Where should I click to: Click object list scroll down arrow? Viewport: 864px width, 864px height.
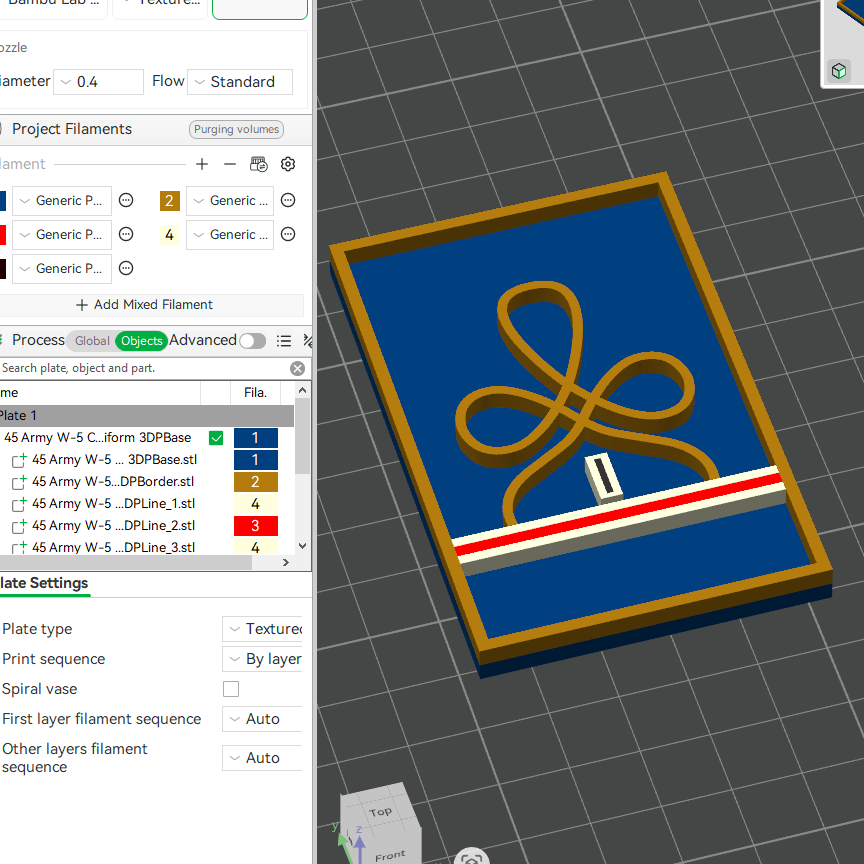pyautogui.click(x=302, y=546)
